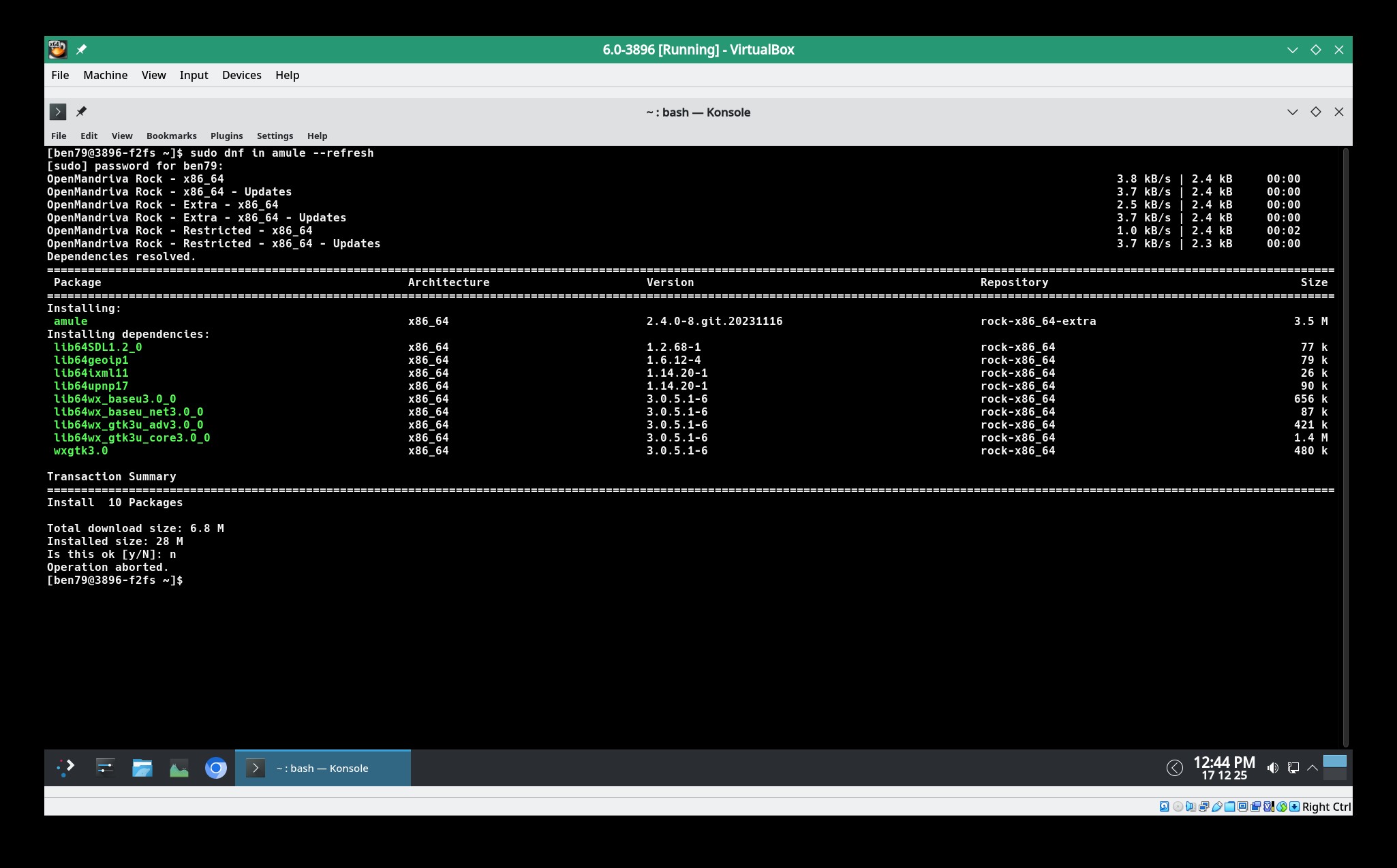Image resolution: width=1397 pixels, height=868 pixels.
Task: Switch to the second virtual desktop
Action: tap(1334, 775)
